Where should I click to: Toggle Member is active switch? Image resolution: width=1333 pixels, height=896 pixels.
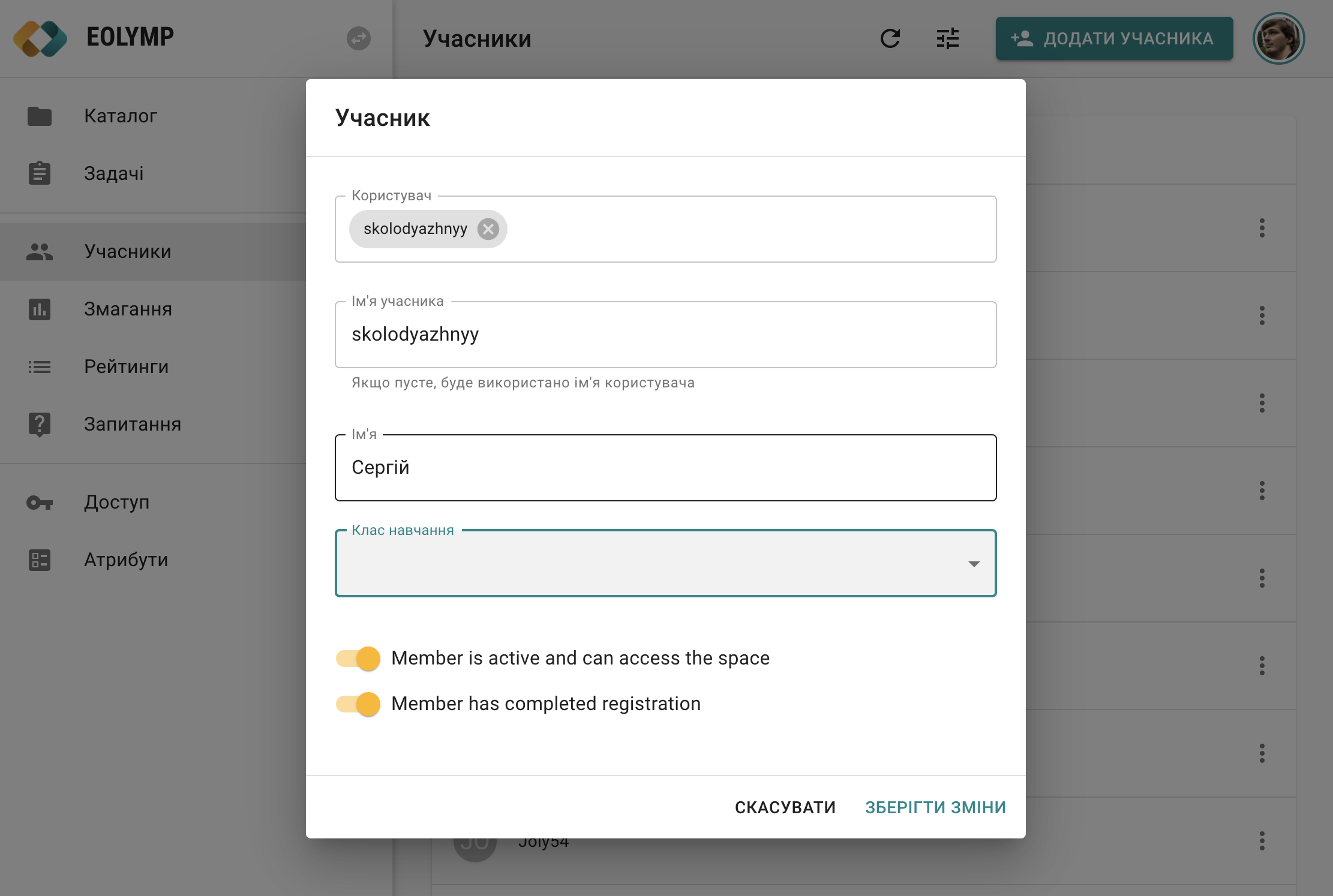pyautogui.click(x=359, y=659)
